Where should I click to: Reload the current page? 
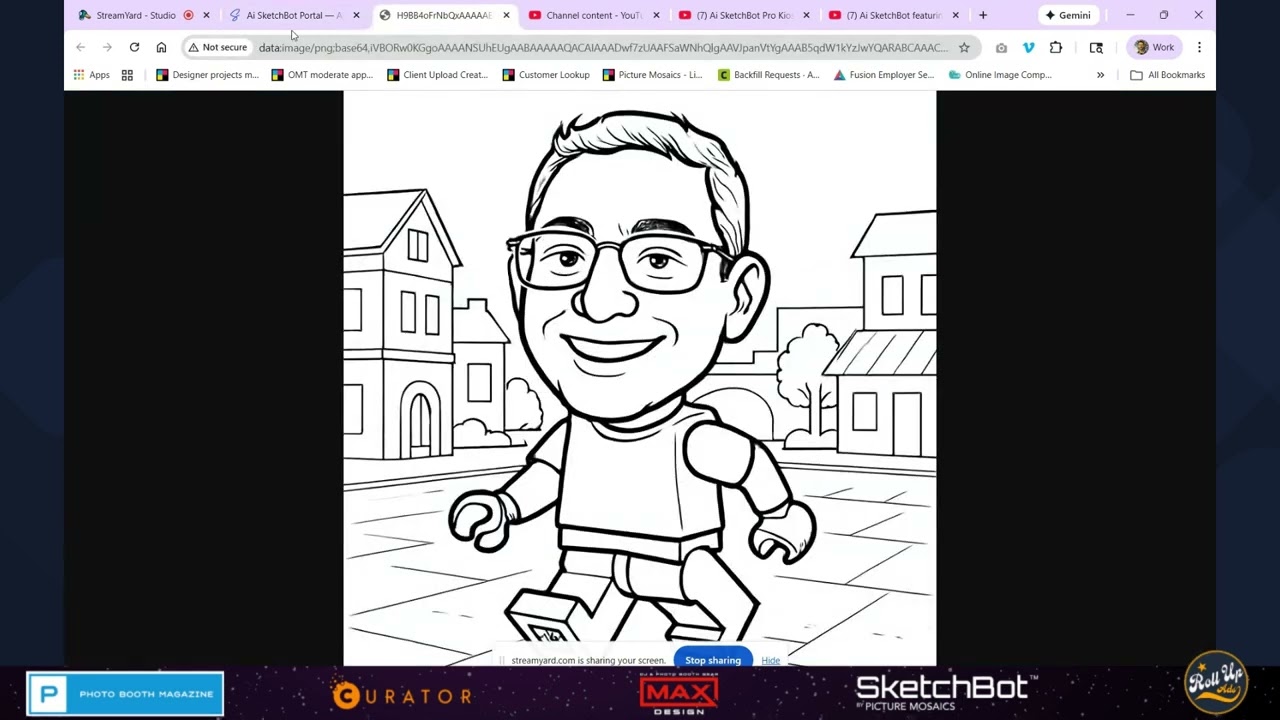pyautogui.click(x=134, y=47)
